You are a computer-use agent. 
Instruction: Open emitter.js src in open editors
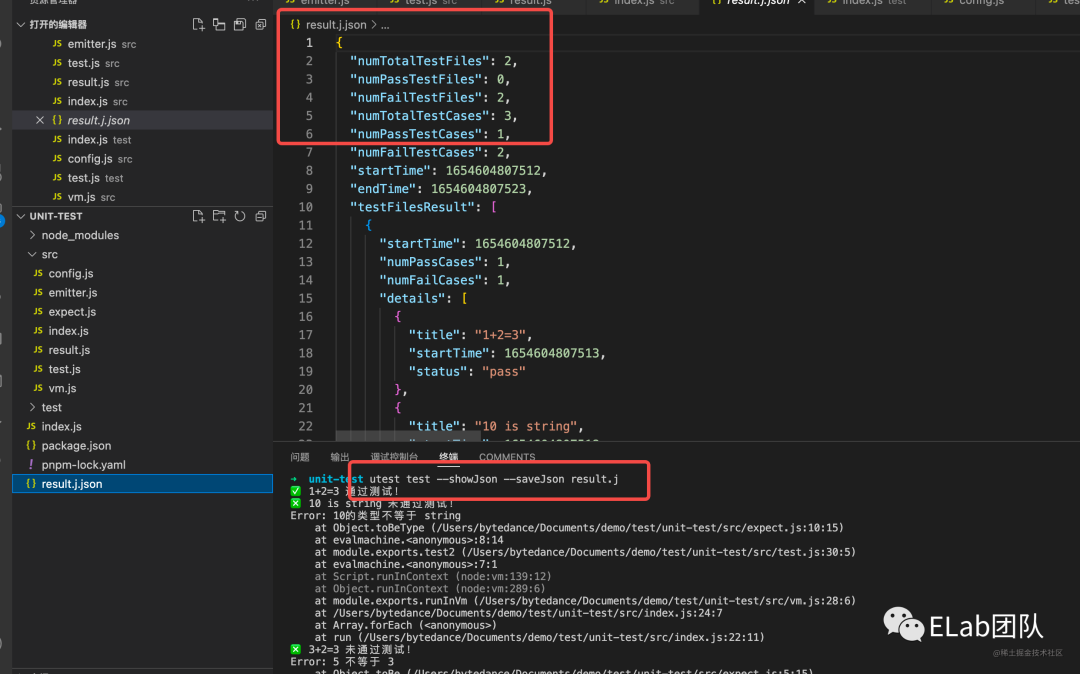[x=143, y=44]
